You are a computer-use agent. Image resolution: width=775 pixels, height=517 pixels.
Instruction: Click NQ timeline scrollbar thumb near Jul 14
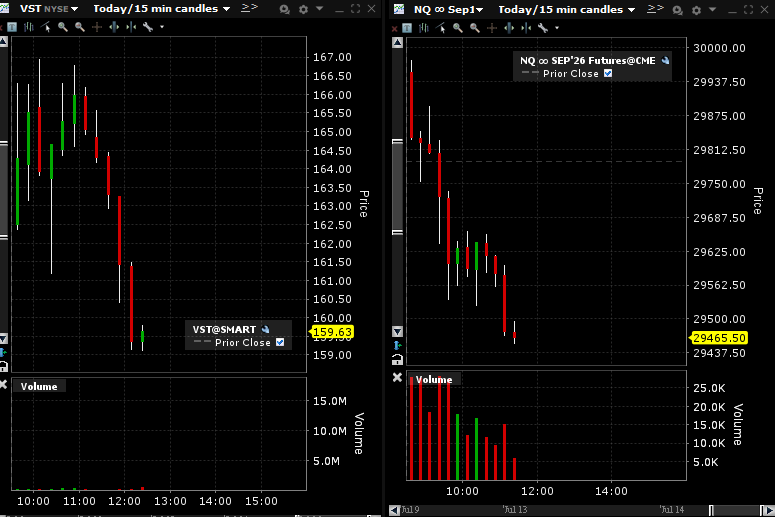coord(735,510)
